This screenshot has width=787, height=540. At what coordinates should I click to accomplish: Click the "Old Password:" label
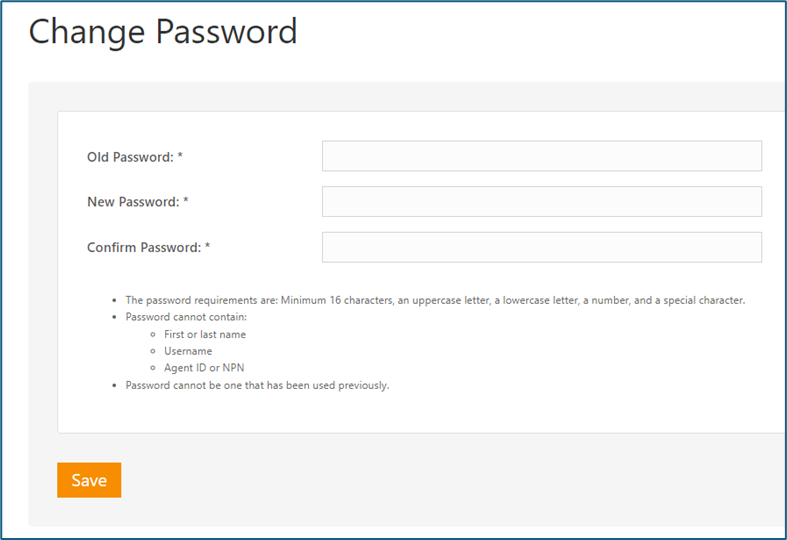(x=130, y=157)
